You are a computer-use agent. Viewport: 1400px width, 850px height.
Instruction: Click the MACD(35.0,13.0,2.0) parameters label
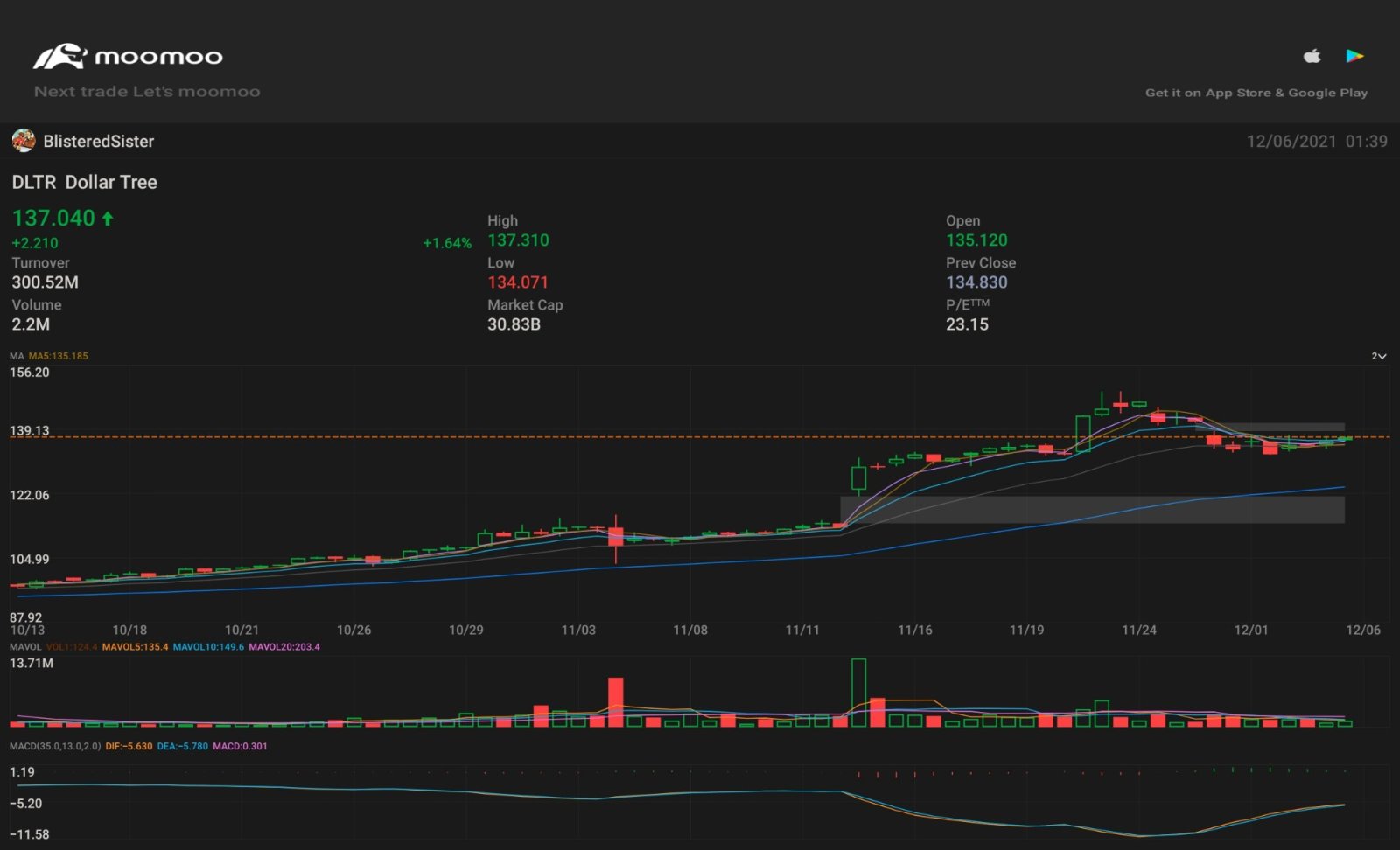[x=55, y=746]
